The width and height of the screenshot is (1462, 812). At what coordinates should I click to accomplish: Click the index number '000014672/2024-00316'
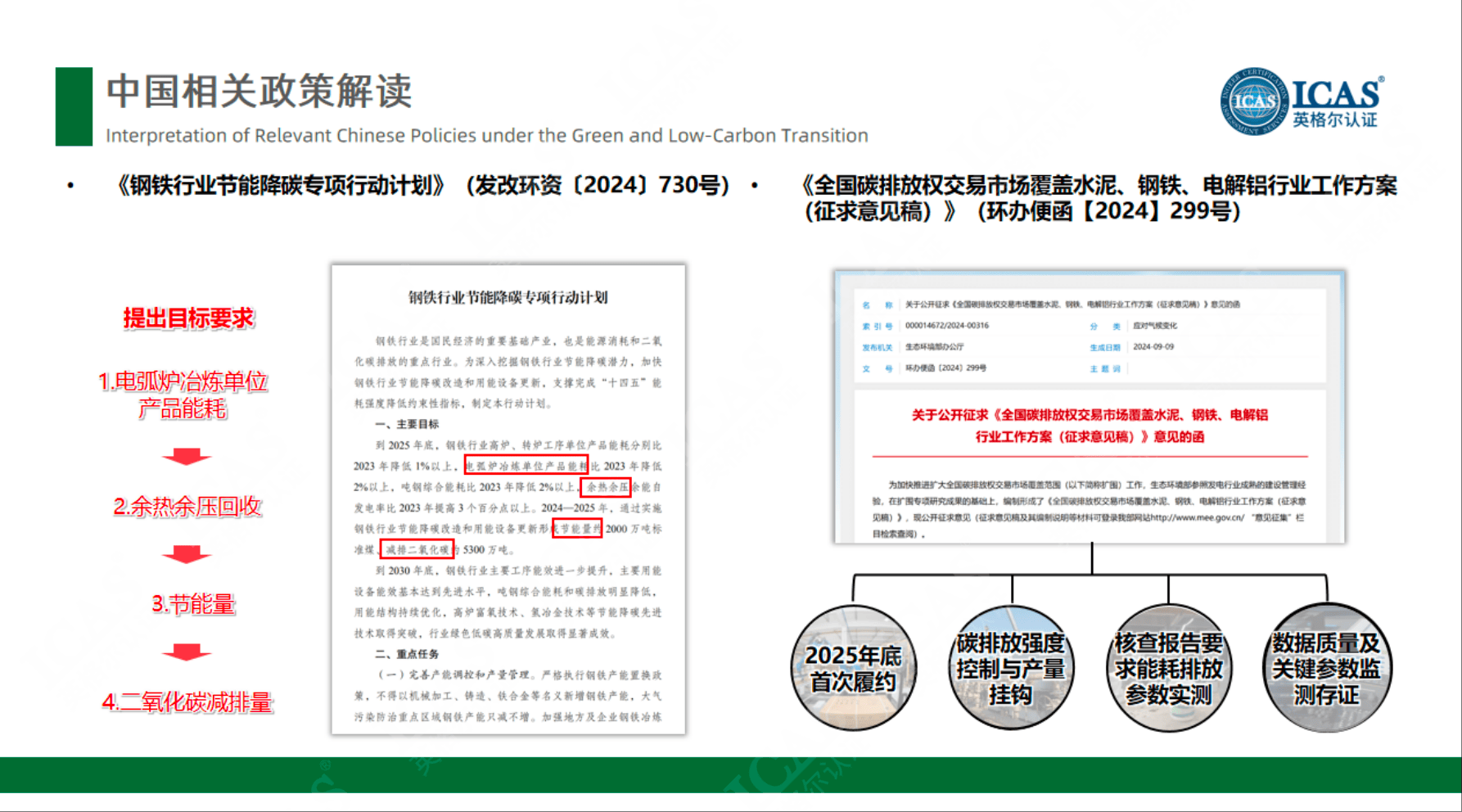[x=947, y=326]
